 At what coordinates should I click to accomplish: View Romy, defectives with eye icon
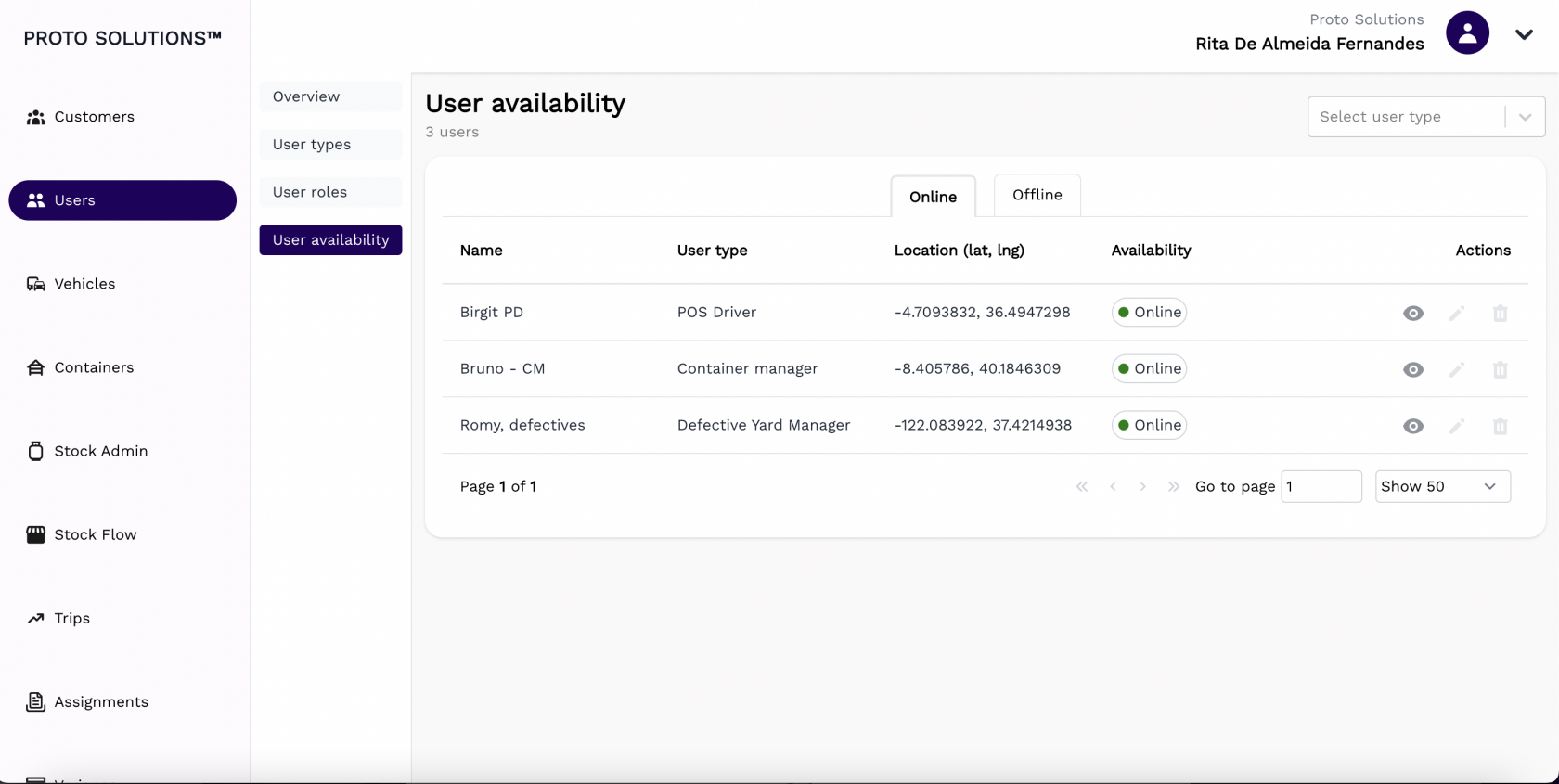point(1413,426)
